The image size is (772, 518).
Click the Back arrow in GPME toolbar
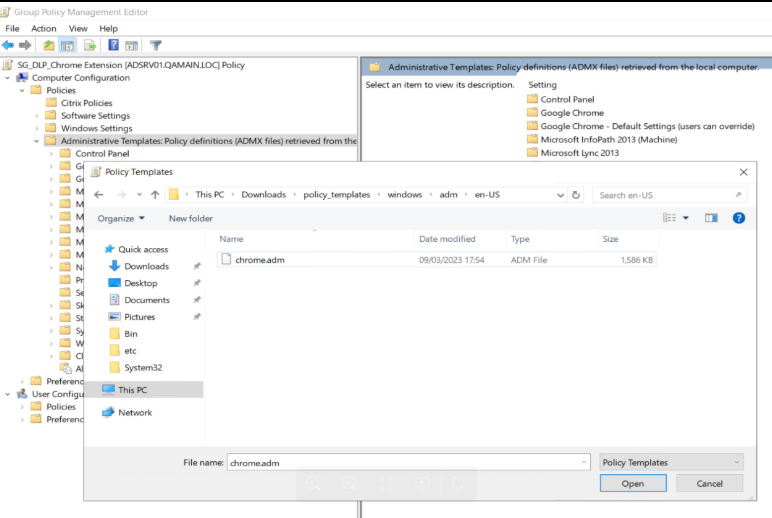[x=8, y=45]
